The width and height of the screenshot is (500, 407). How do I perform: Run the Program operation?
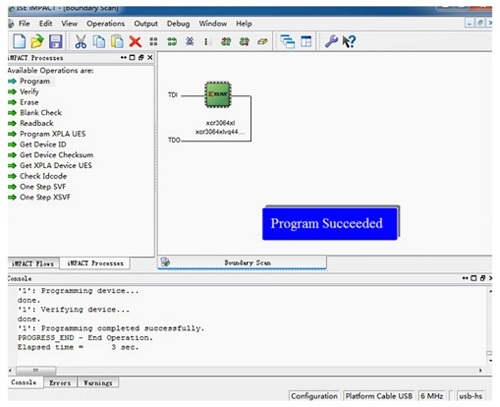click(35, 81)
